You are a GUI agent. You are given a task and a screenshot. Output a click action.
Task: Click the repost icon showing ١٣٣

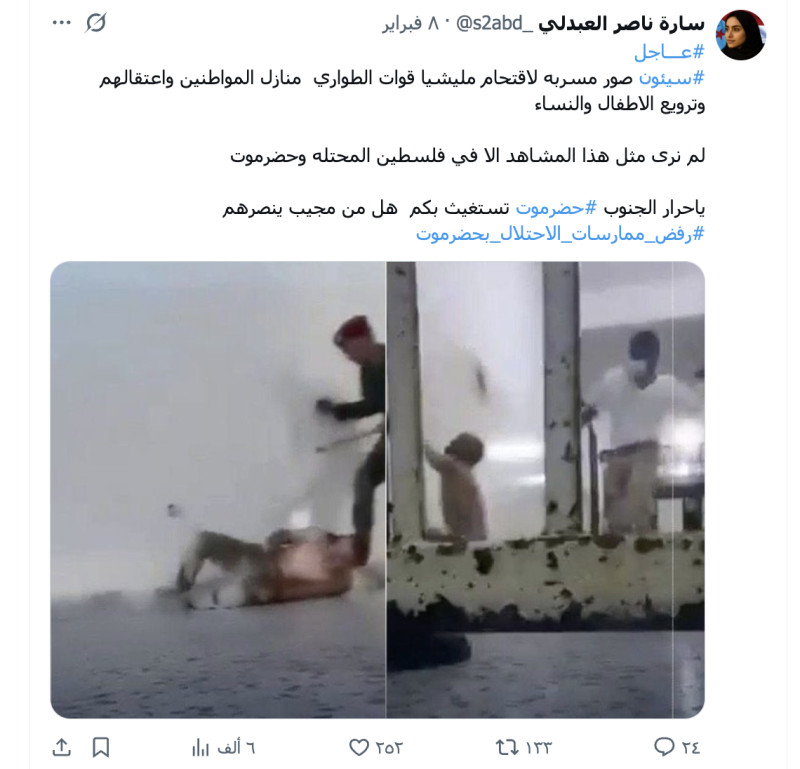[x=507, y=748]
